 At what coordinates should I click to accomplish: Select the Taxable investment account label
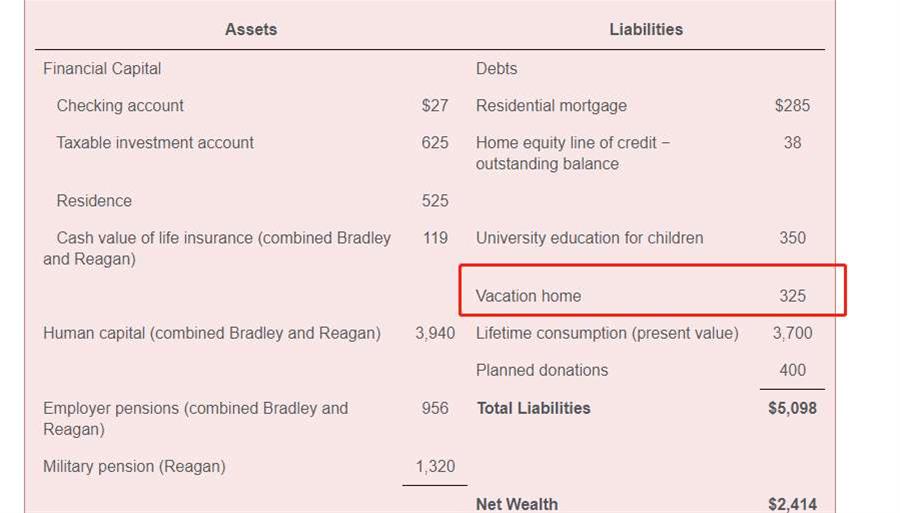(x=155, y=143)
